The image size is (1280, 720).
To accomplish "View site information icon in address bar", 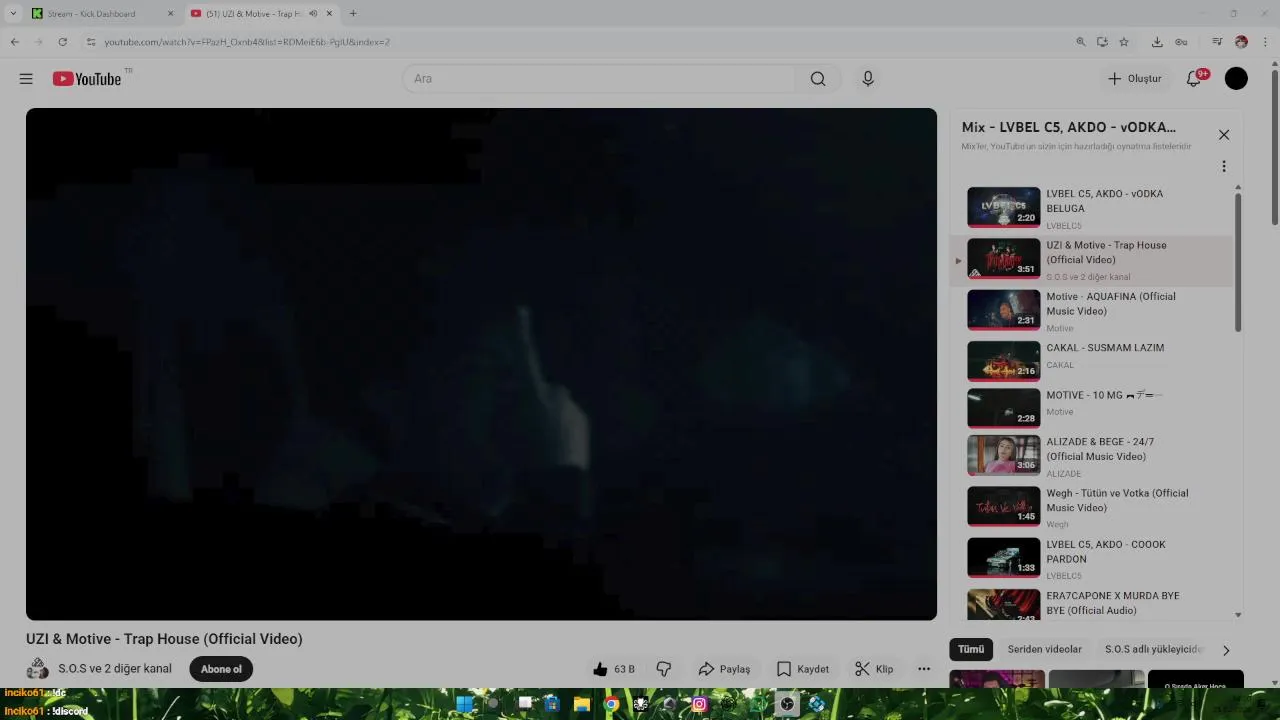I will point(91,42).
